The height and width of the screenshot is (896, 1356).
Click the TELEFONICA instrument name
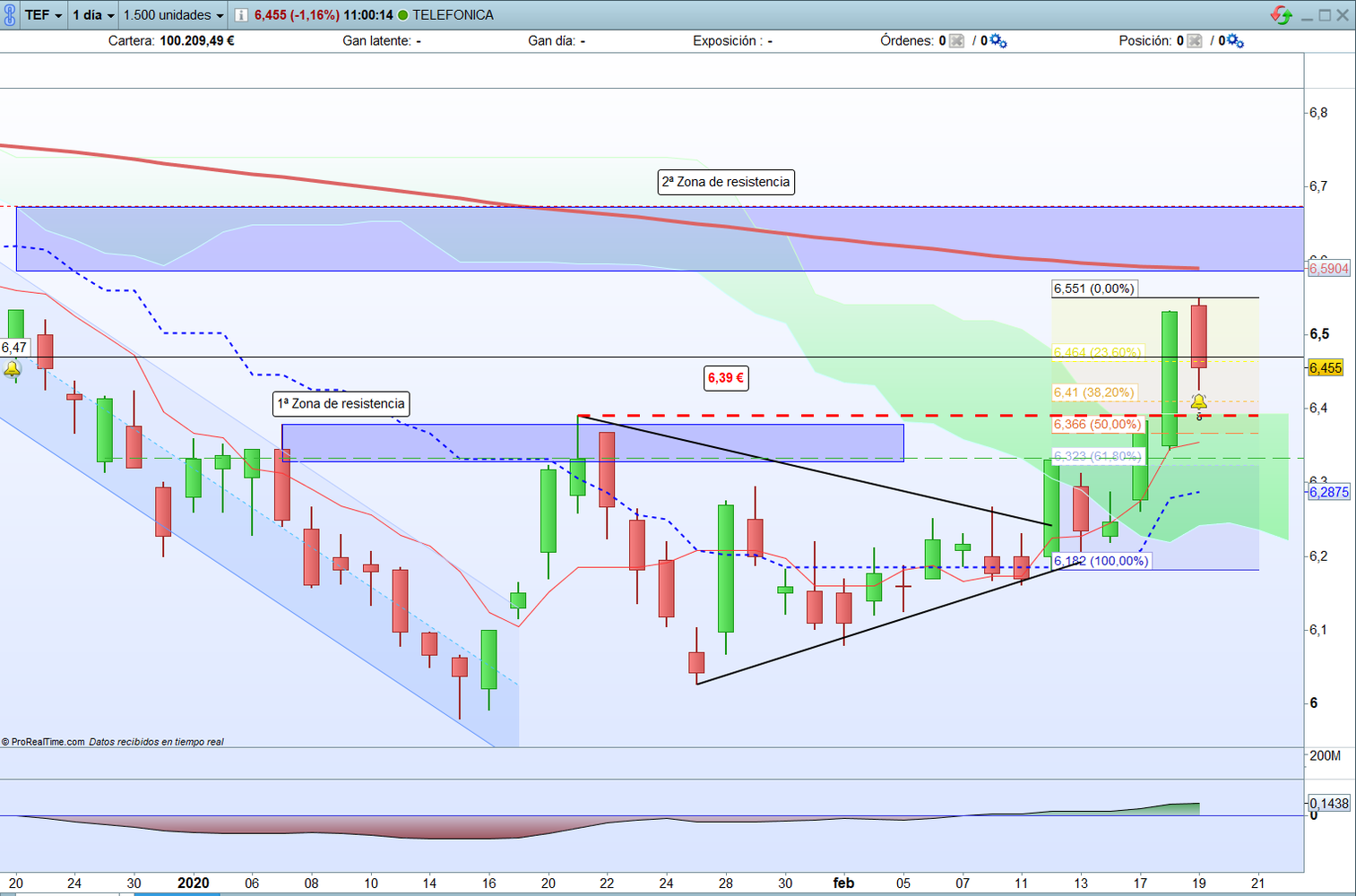point(453,15)
